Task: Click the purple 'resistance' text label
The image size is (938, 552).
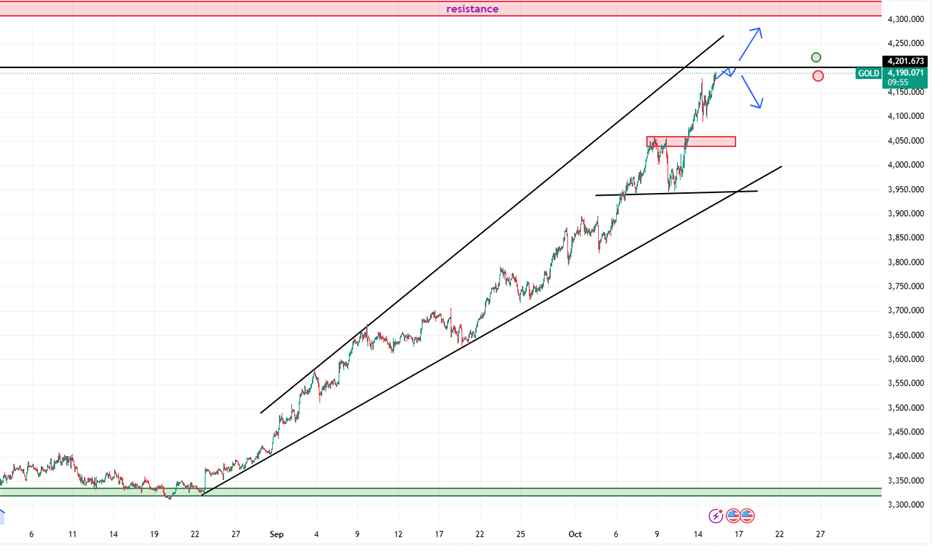Action: point(472,9)
